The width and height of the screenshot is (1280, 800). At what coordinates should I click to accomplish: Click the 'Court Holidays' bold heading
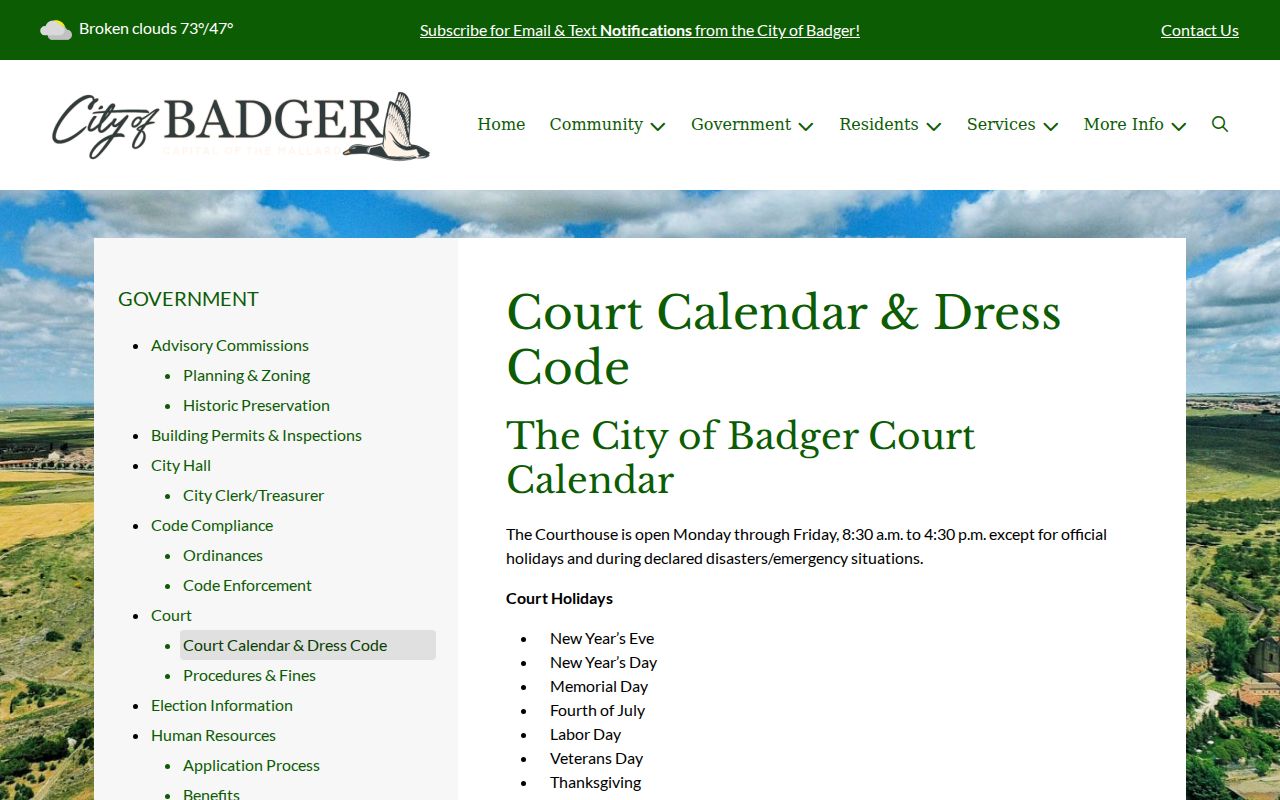coord(559,598)
